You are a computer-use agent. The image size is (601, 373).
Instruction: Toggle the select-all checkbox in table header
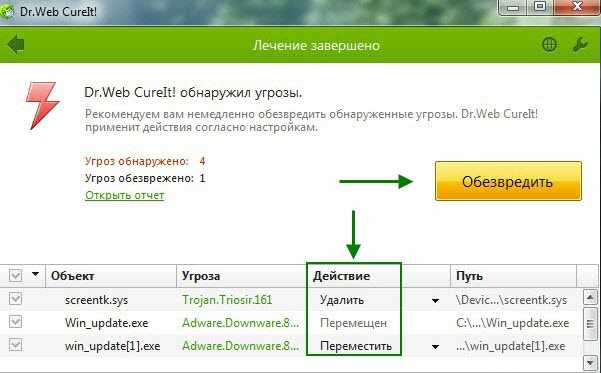coord(15,275)
